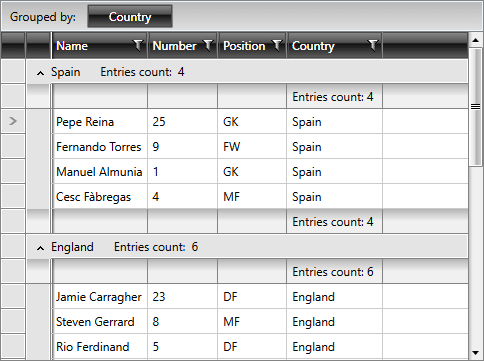Click the Country grouping button
The height and width of the screenshot is (361, 484).
(130, 16)
